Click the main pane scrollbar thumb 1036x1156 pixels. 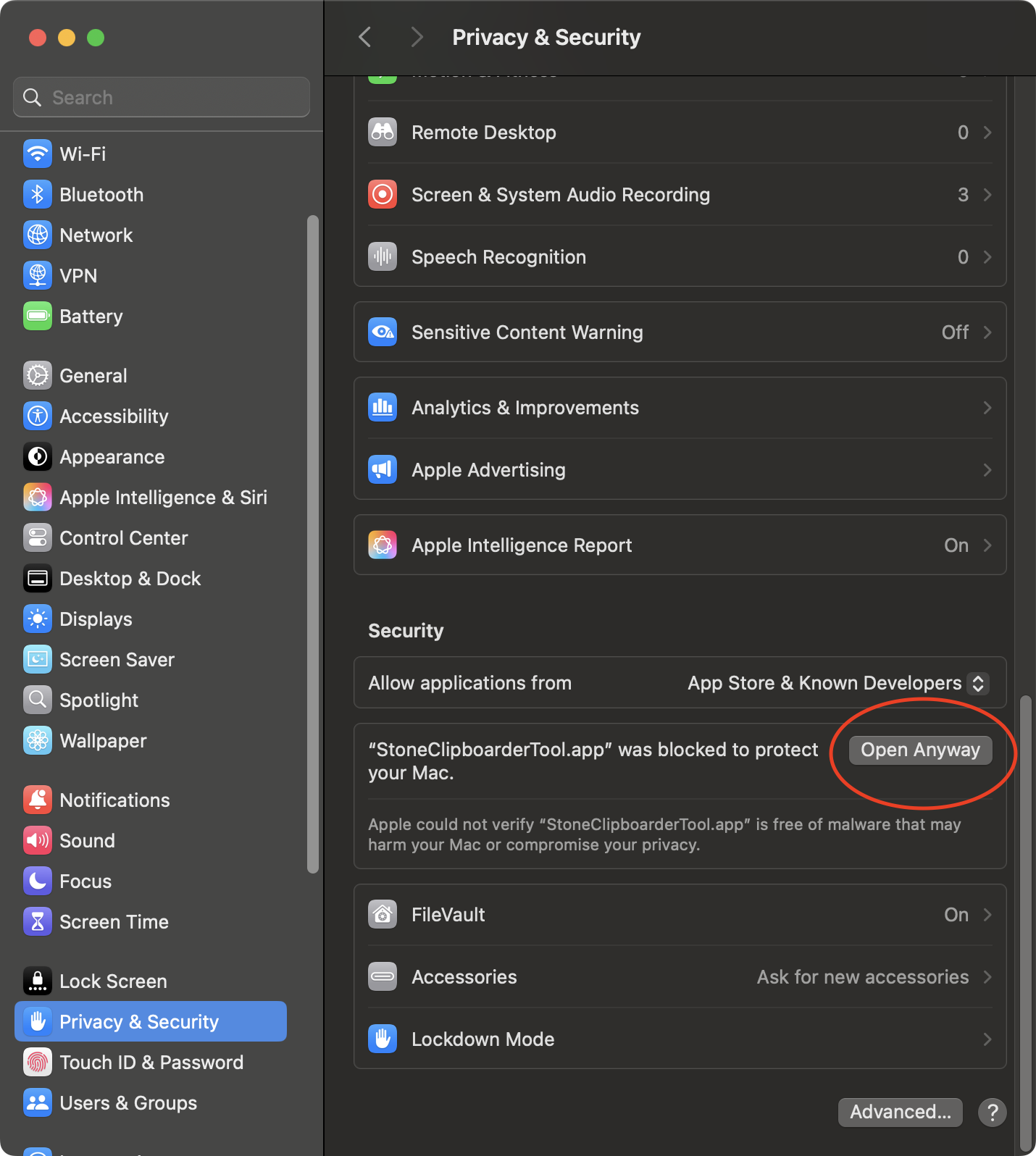(1025, 922)
